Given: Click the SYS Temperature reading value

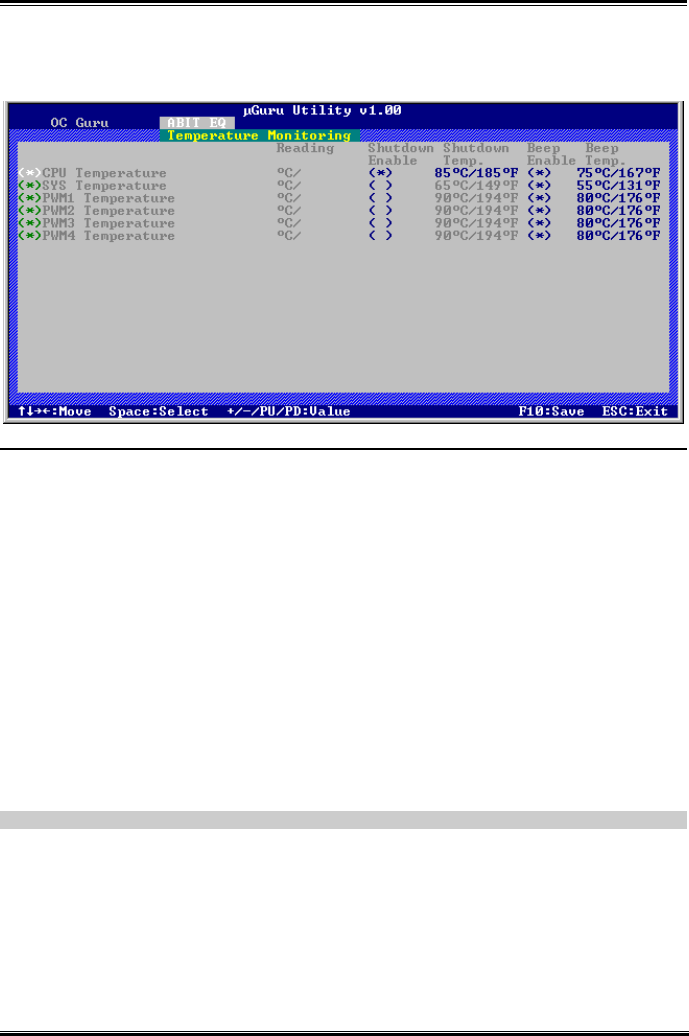Looking at the screenshot, I should pos(289,186).
